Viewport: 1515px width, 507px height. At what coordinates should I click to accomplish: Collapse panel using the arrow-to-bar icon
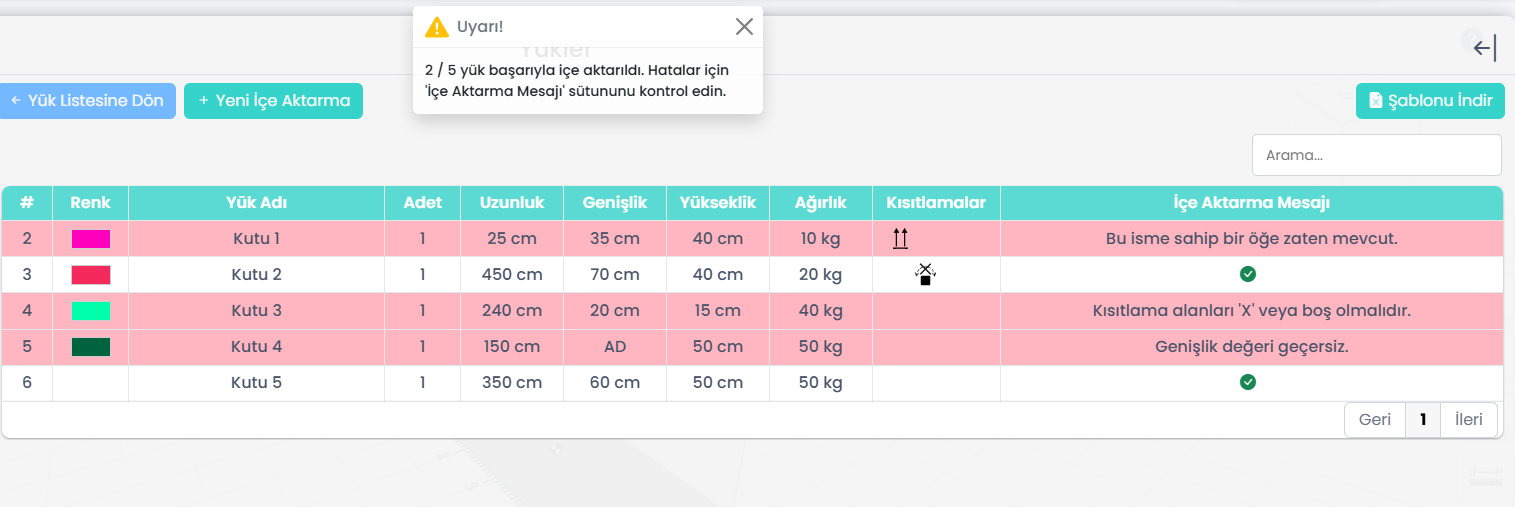1485,48
